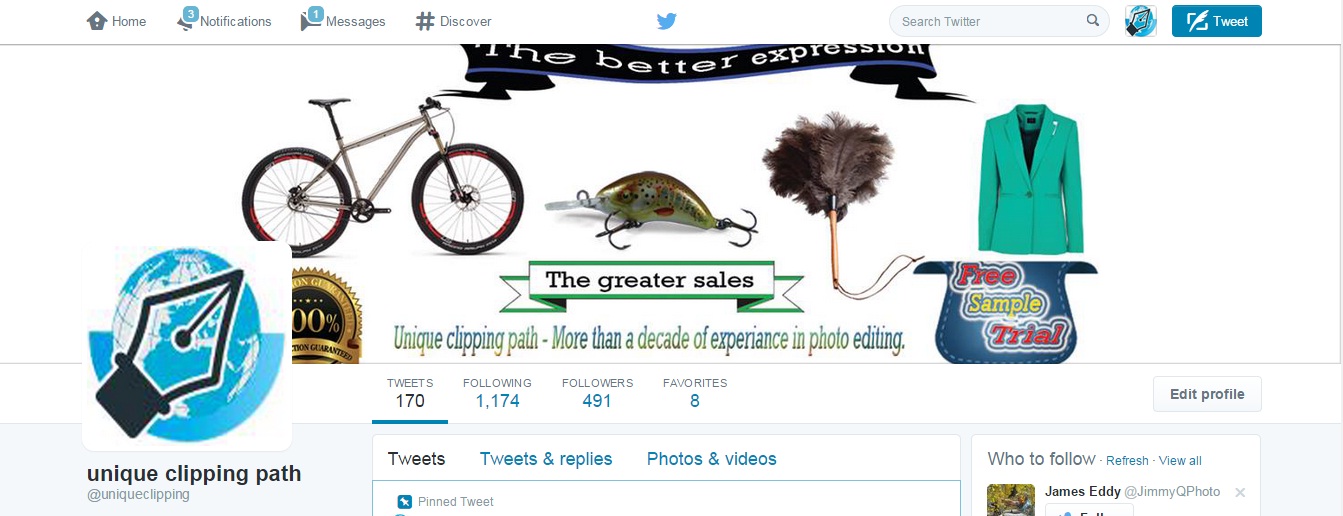The image size is (1343, 516).
Task: Click the Discover hashtag icon
Action: [425, 21]
